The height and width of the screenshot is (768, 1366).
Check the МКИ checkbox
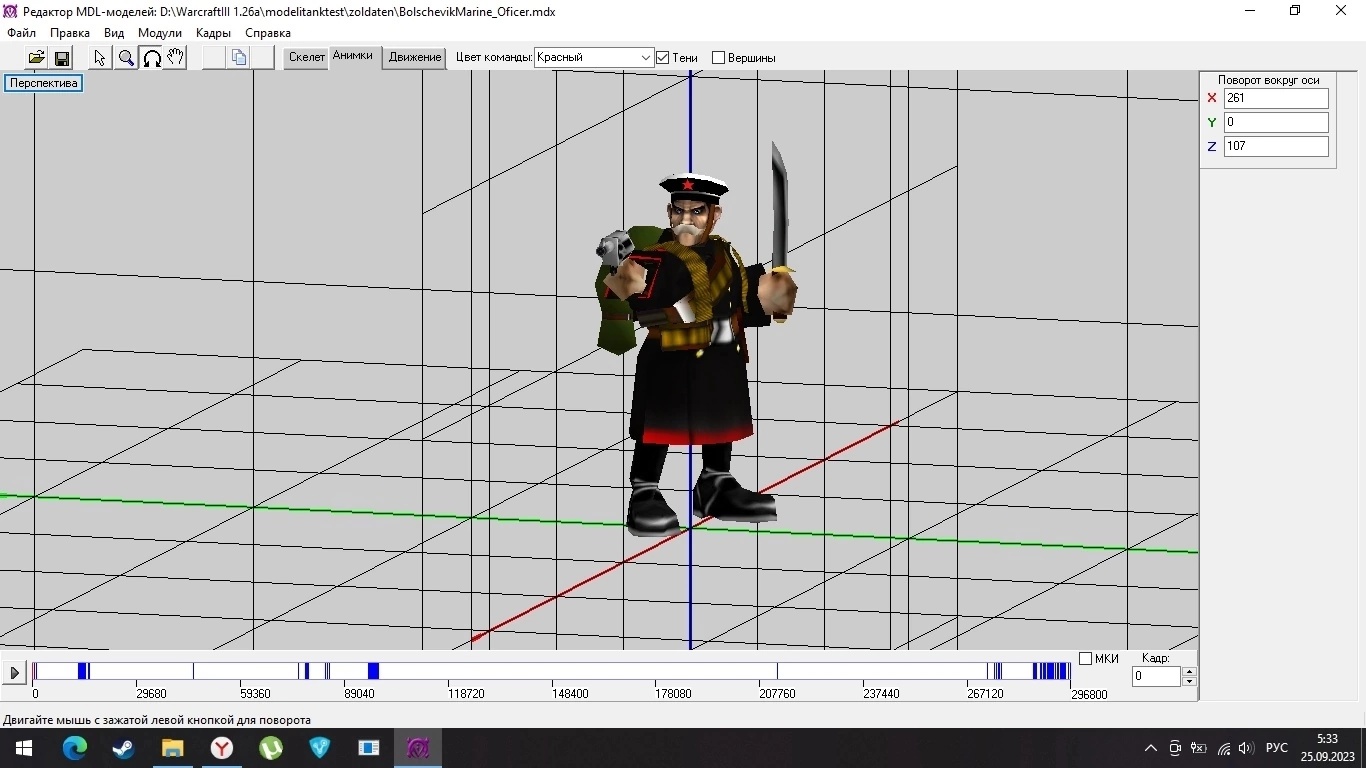click(x=1085, y=658)
